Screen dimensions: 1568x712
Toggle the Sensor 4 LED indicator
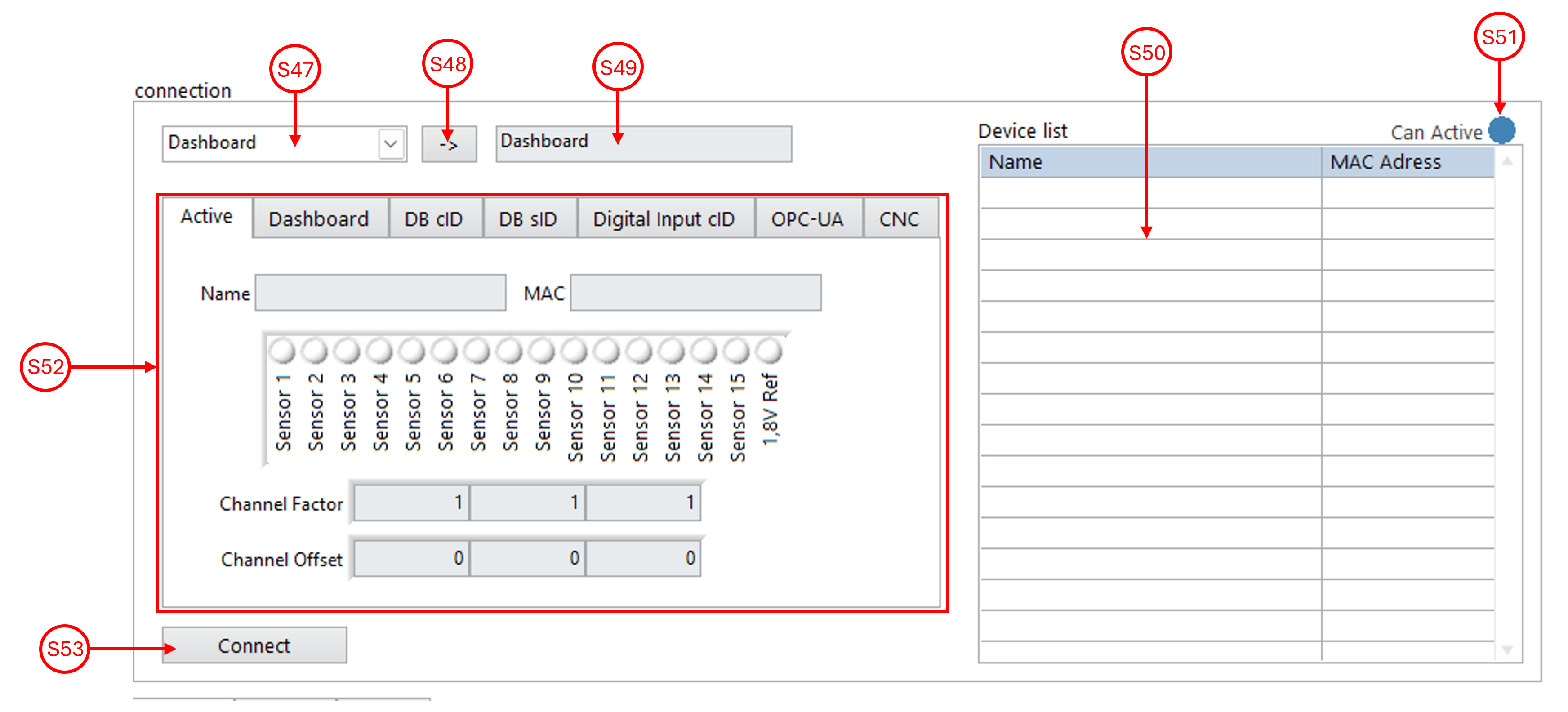[x=379, y=351]
